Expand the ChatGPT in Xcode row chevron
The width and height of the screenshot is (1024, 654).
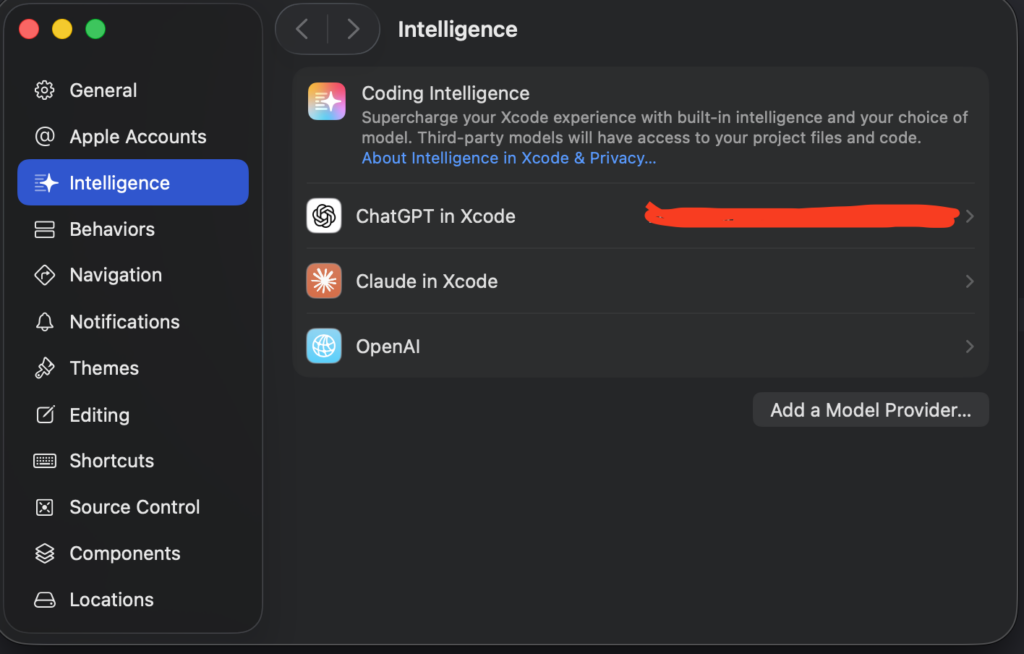(969, 216)
